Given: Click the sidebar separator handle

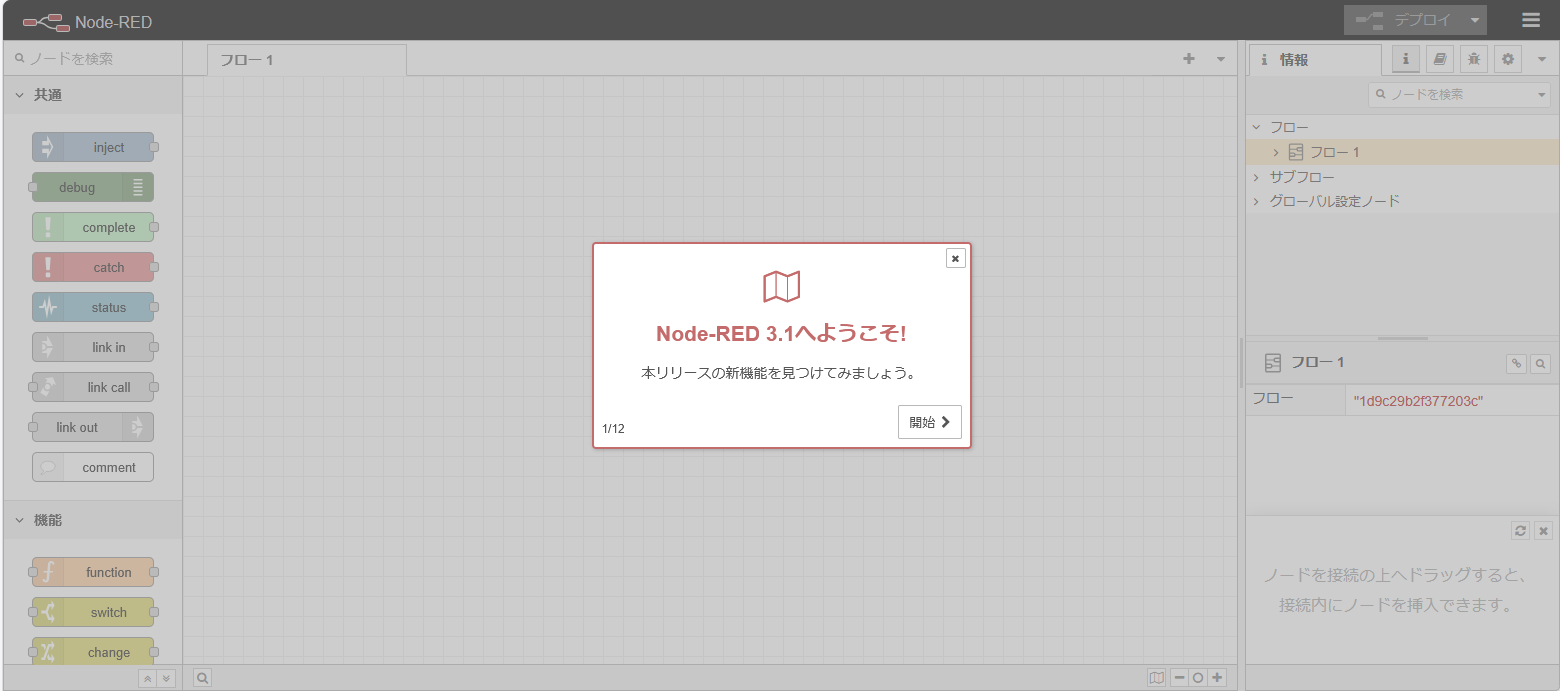Looking at the screenshot, I should [1241, 362].
